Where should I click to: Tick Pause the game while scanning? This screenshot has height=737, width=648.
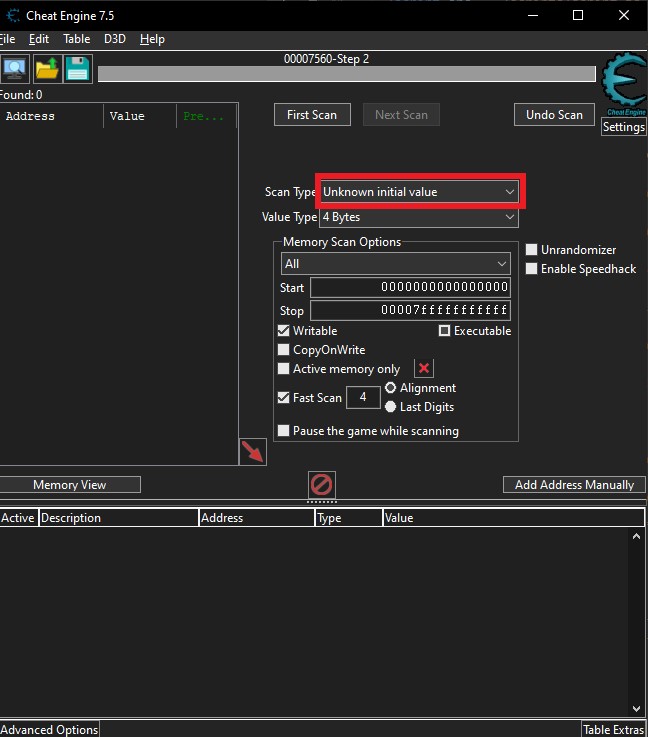tap(285, 431)
